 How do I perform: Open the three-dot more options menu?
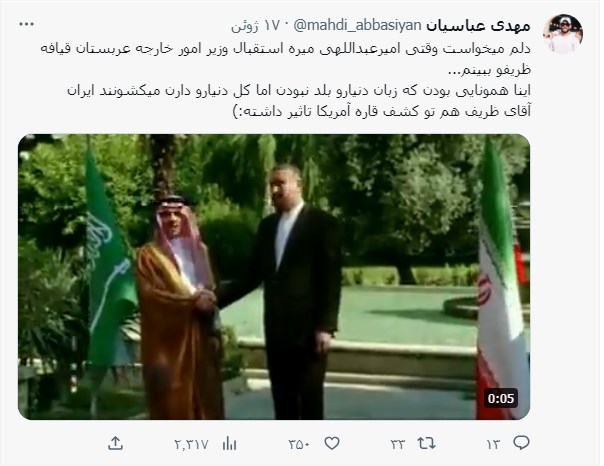pos(27,24)
